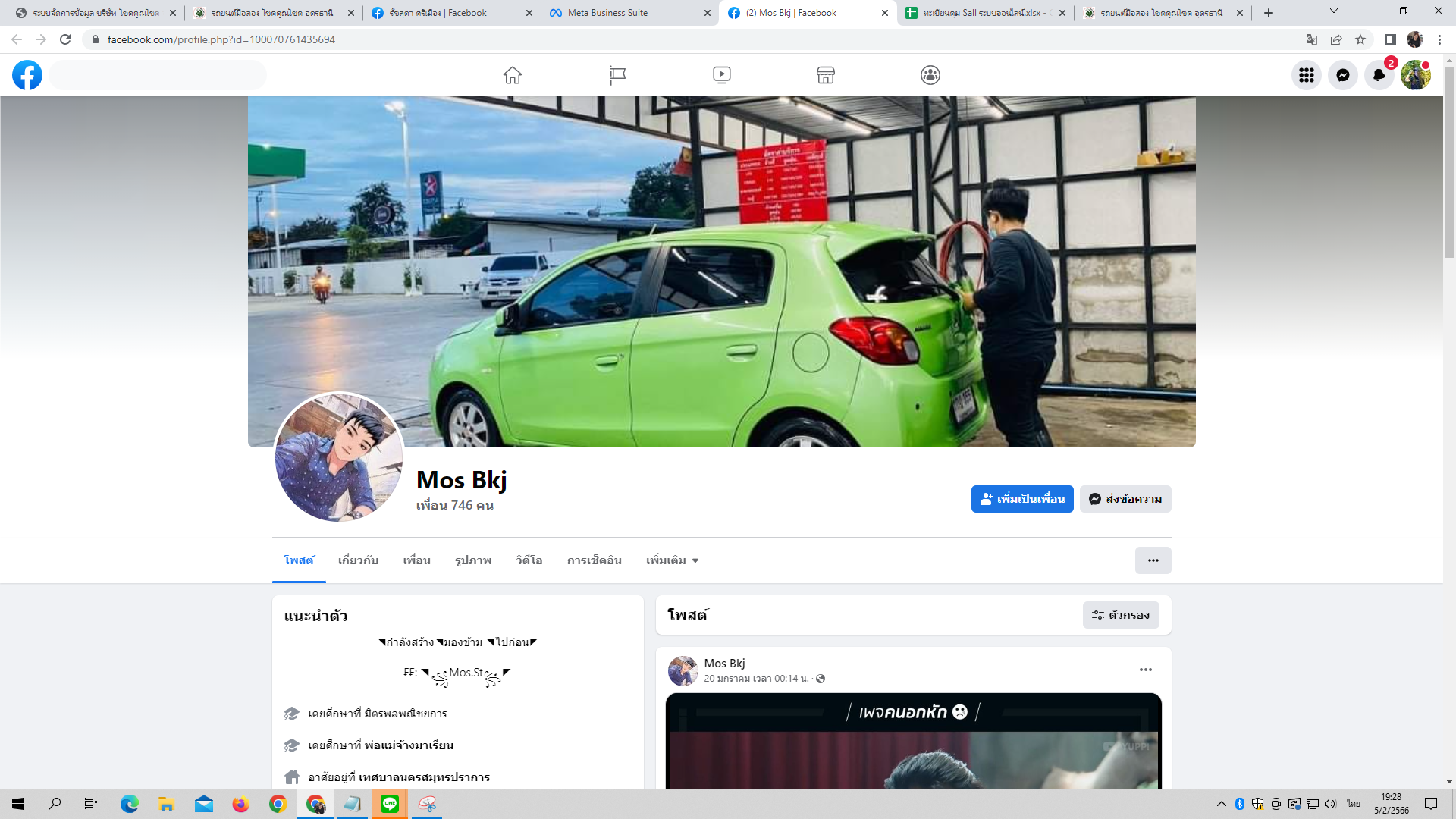Open profile three-dot options button
This screenshot has height=819, width=1456.
[x=1153, y=560]
